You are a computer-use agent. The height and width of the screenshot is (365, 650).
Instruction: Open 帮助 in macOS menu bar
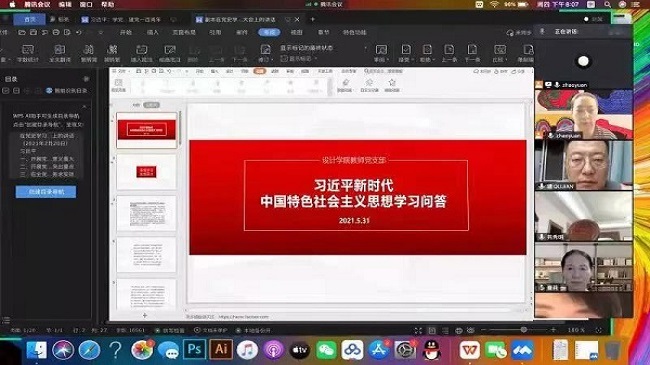pyautogui.click(x=107, y=5)
